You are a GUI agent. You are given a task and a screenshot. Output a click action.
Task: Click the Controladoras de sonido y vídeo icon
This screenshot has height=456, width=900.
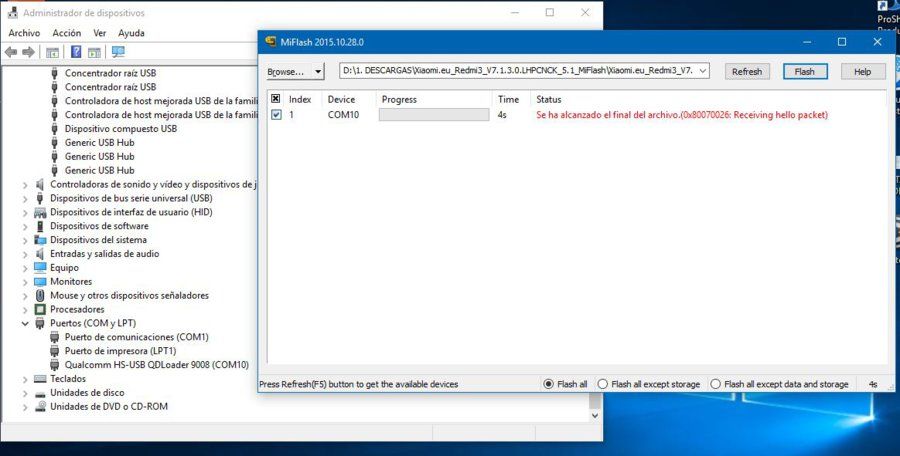[40, 184]
